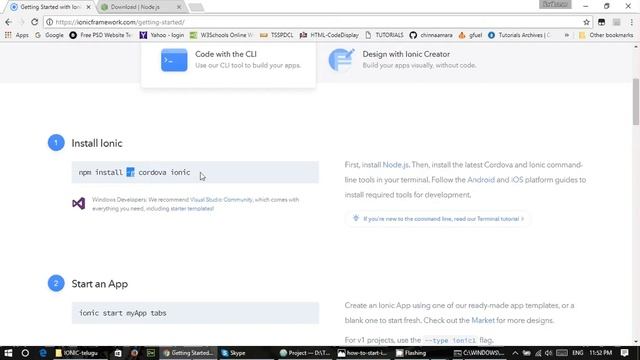
Task: Click the Ionic Creator icon
Action: pyautogui.click(x=341, y=60)
